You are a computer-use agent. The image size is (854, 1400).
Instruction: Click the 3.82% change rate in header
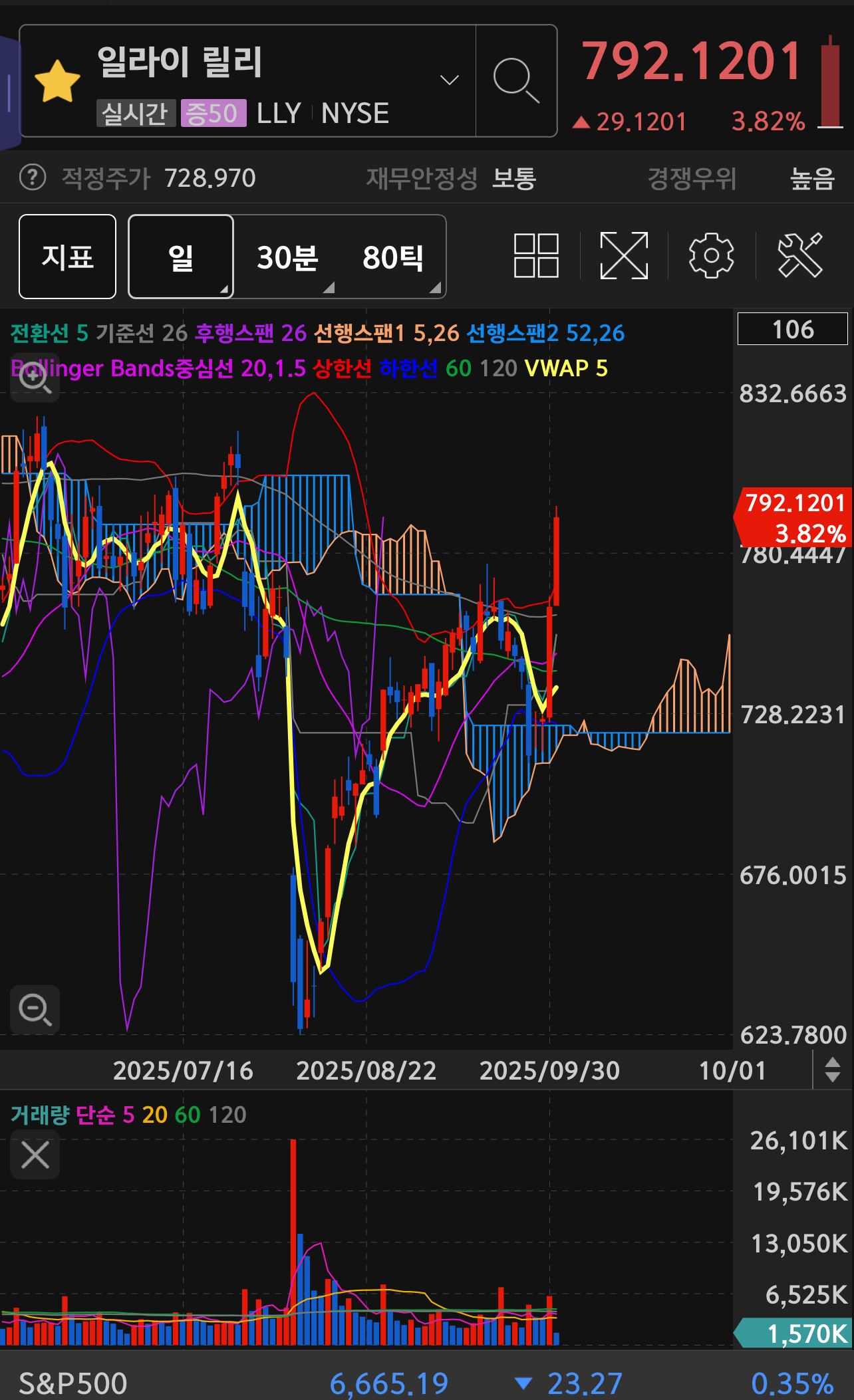(768, 122)
